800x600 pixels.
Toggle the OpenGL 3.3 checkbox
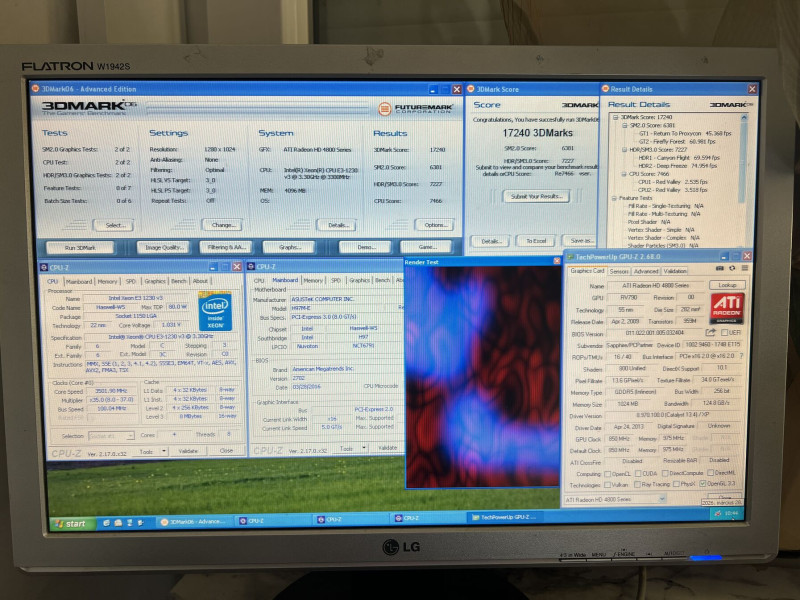tap(703, 484)
